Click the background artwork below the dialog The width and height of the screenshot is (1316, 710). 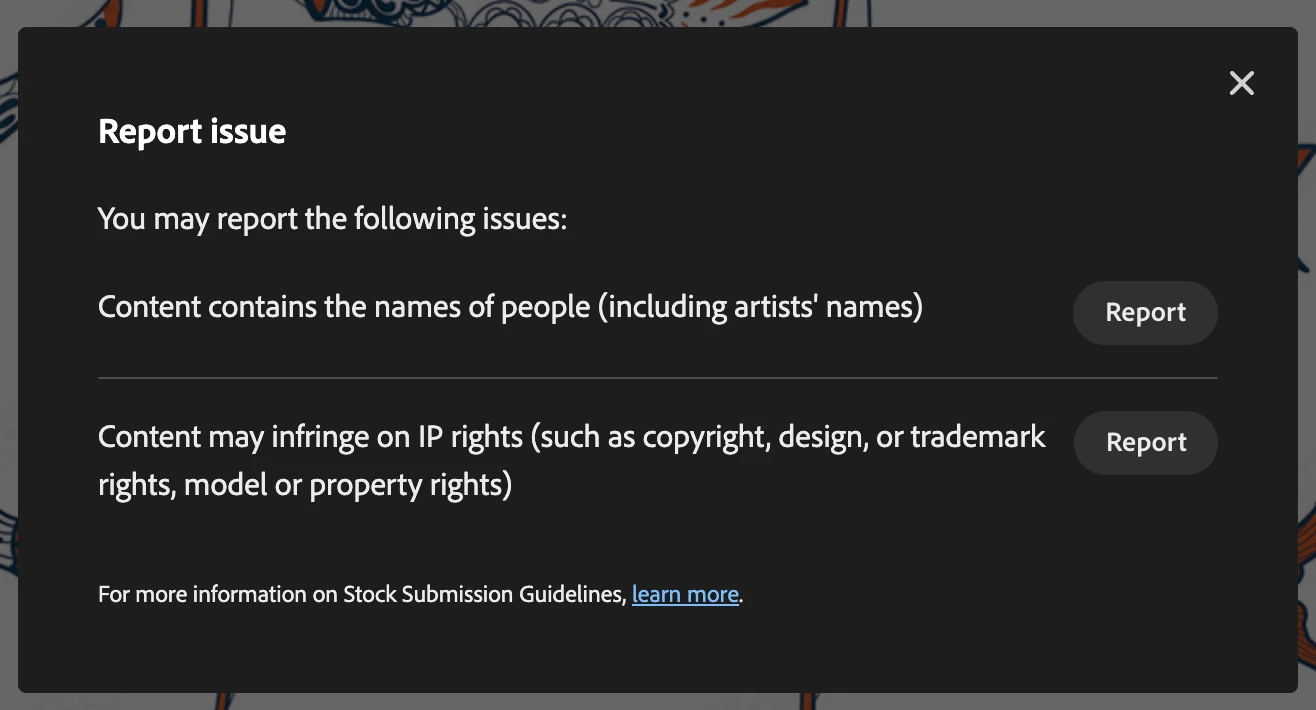pos(657,701)
